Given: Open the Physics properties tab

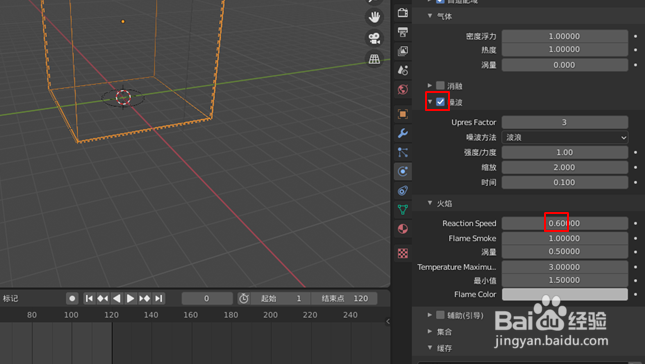Looking at the screenshot, I should [x=403, y=172].
